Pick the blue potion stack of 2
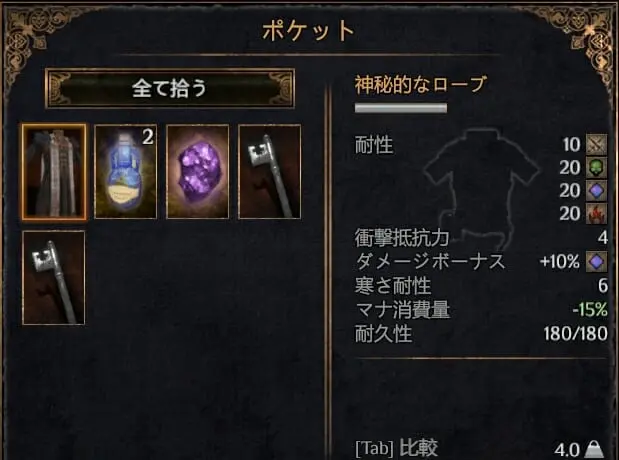Image resolution: width=619 pixels, height=460 pixels. tap(126, 171)
